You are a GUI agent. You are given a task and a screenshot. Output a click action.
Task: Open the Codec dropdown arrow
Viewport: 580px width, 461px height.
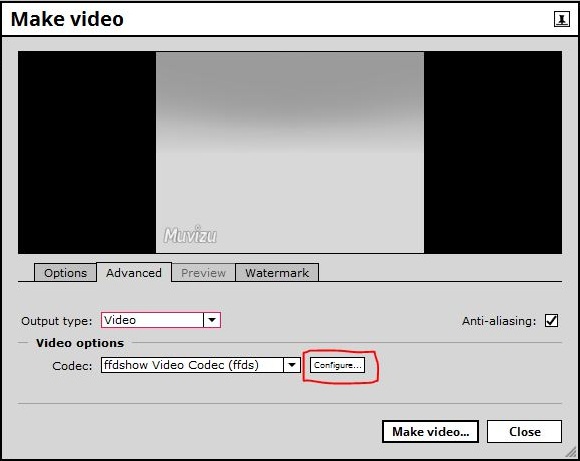coord(292,365)
